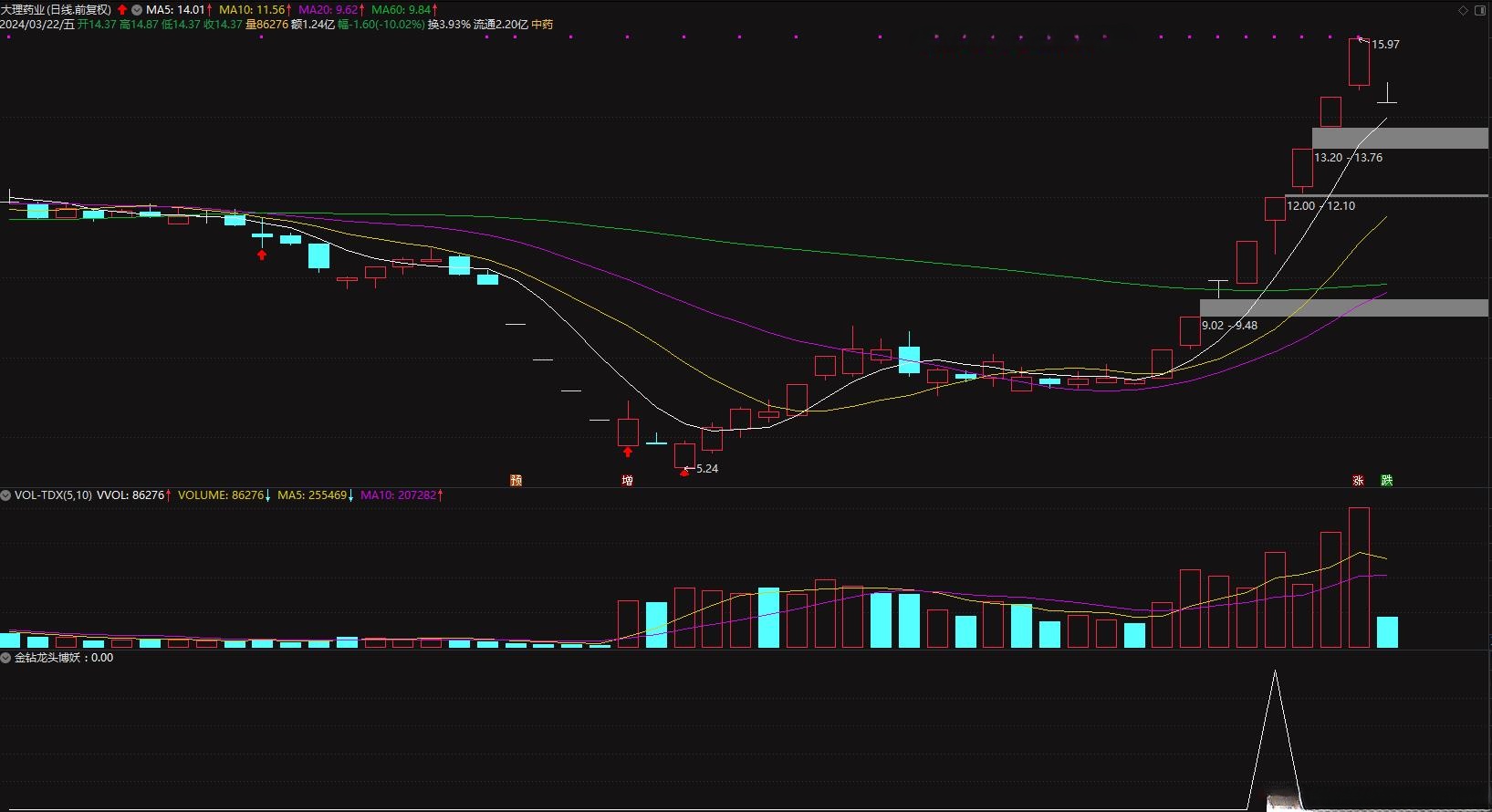Click the diamond icon at top right
The height and width of the screenshot is (812, 1492).
click(x=1463, y=10)
